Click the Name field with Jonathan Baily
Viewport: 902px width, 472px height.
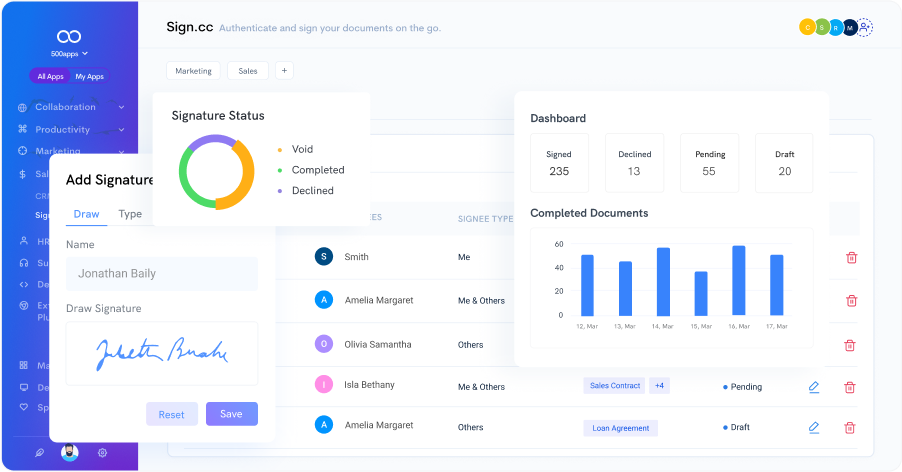tap(161, 273)
